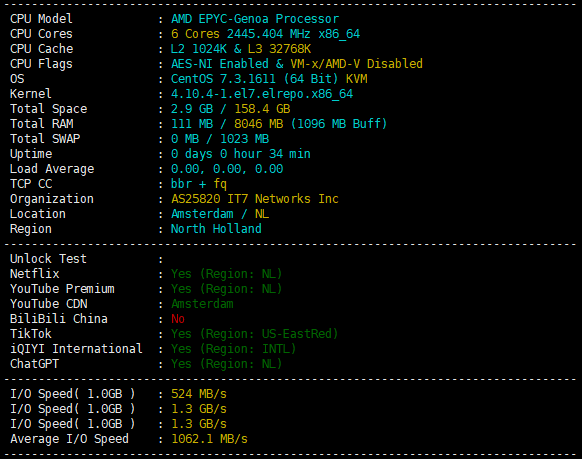Click the AES-NI Enabled flag text

coord(219,64)
